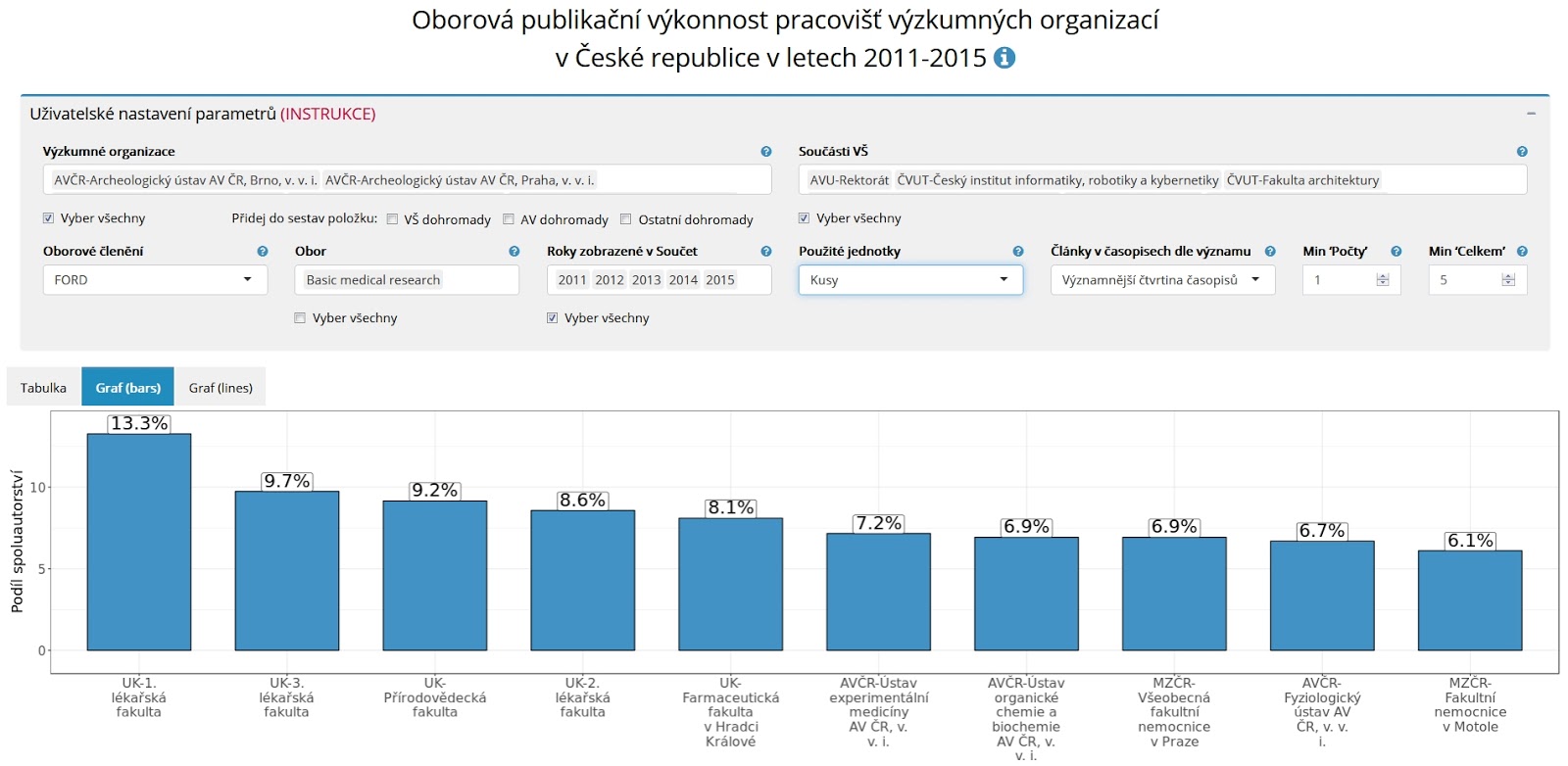Click the Ústav organické chemie bar (6.9%)
The height and width of the screenshot is (766, 1568).
pyautogui.click(x=1026, y=594)
